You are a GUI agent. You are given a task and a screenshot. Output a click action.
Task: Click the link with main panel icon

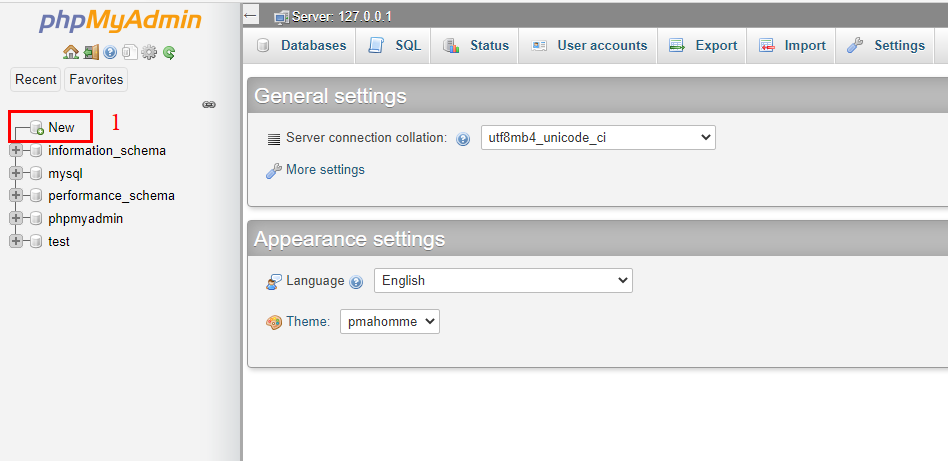click(209, 104)
